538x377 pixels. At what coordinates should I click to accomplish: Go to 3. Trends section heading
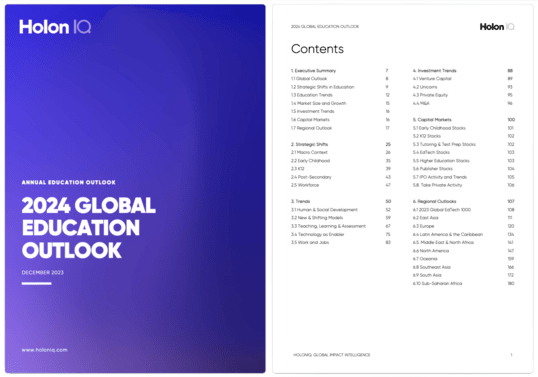click(301, 201)
